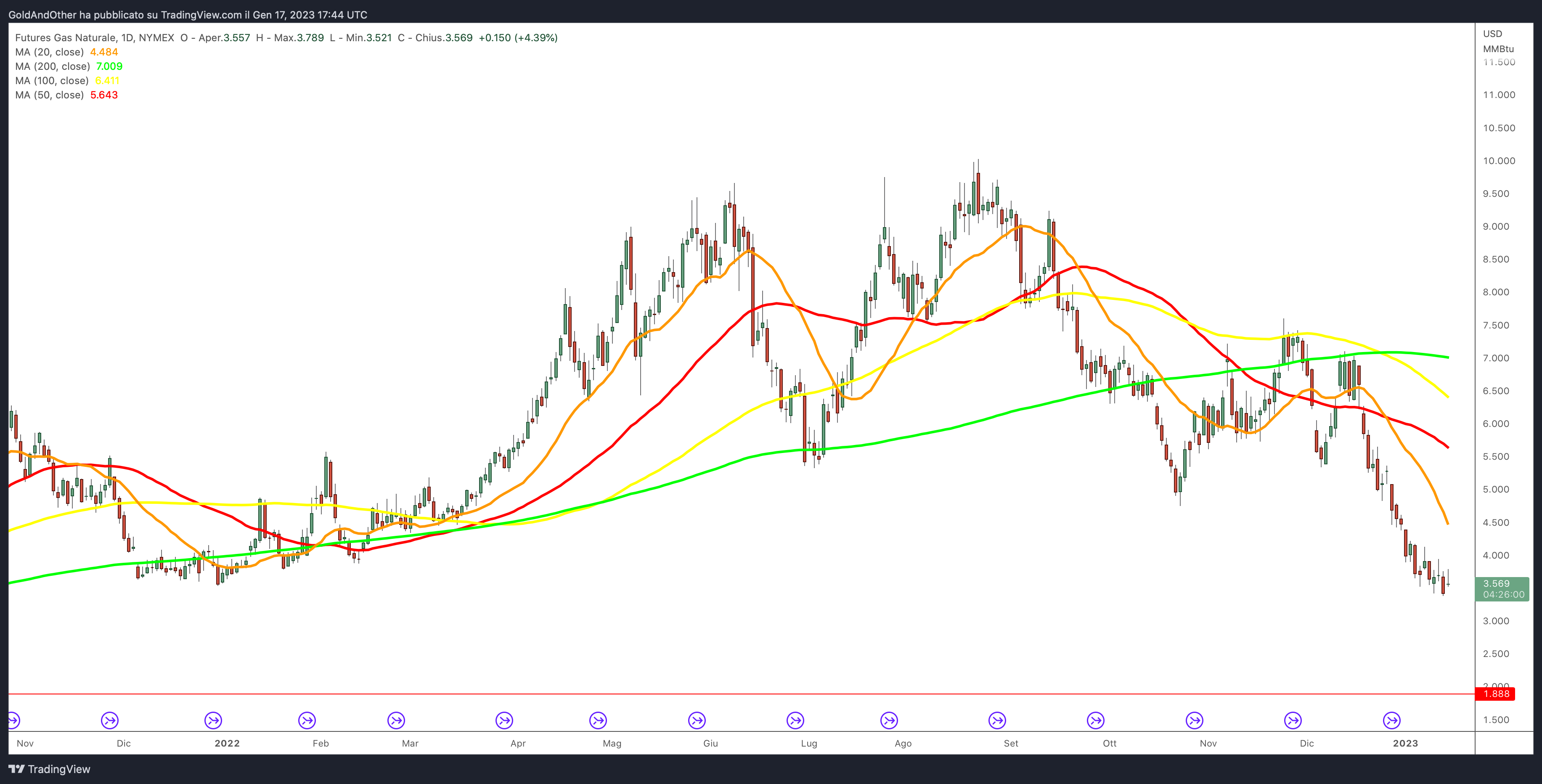This screenshot has width=1542, height=784.
Task: Click the 9.000 price axis label
Action: (x=1496, y=227)
